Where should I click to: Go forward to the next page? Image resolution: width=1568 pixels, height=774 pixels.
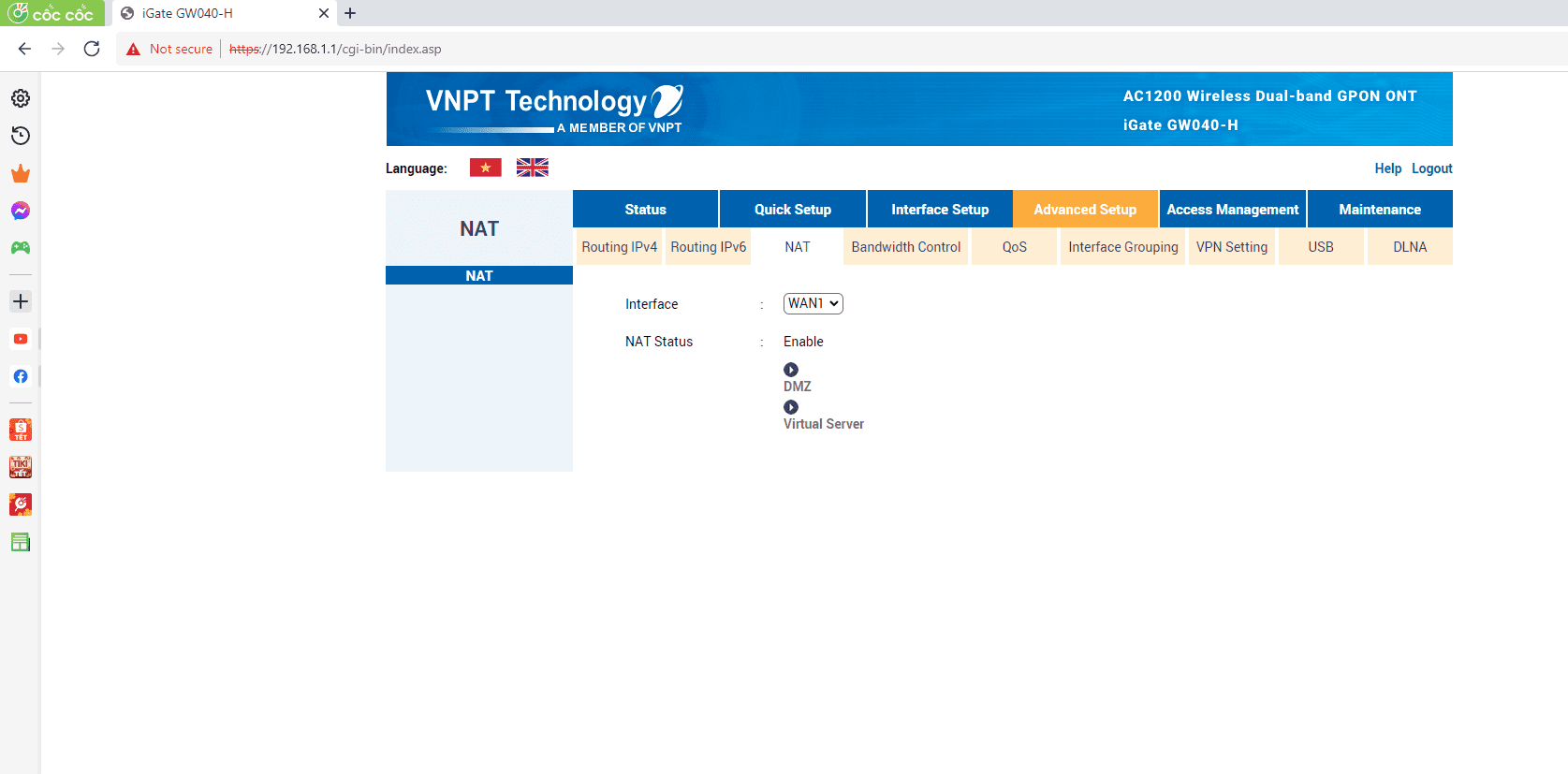[x=58, y=49]
